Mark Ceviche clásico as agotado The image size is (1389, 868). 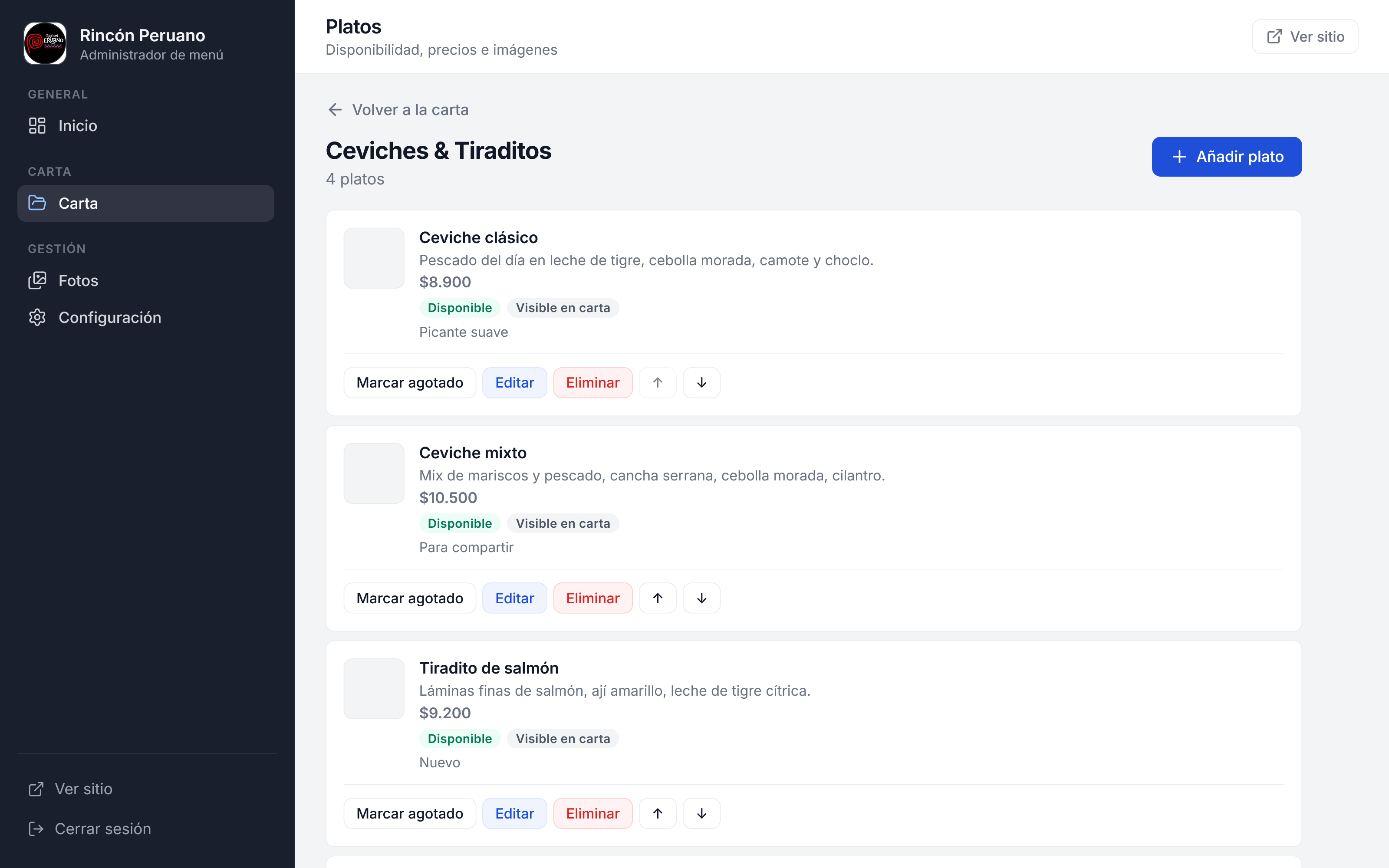tap(410, 382)
